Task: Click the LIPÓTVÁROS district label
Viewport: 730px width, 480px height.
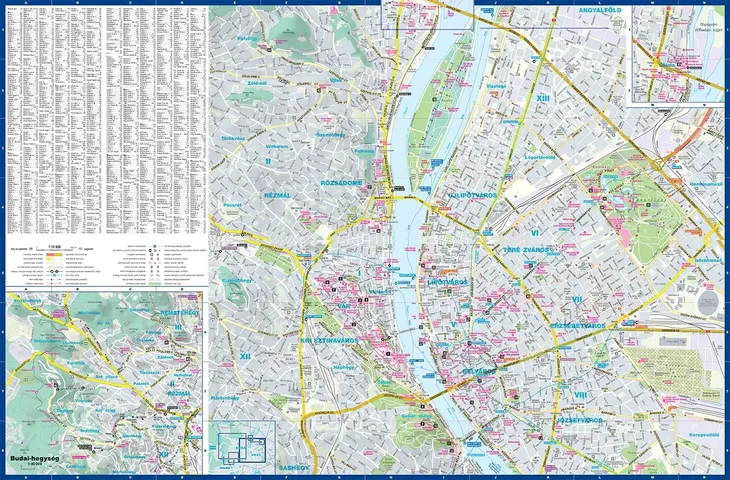Action: click(x=447, y=282)
